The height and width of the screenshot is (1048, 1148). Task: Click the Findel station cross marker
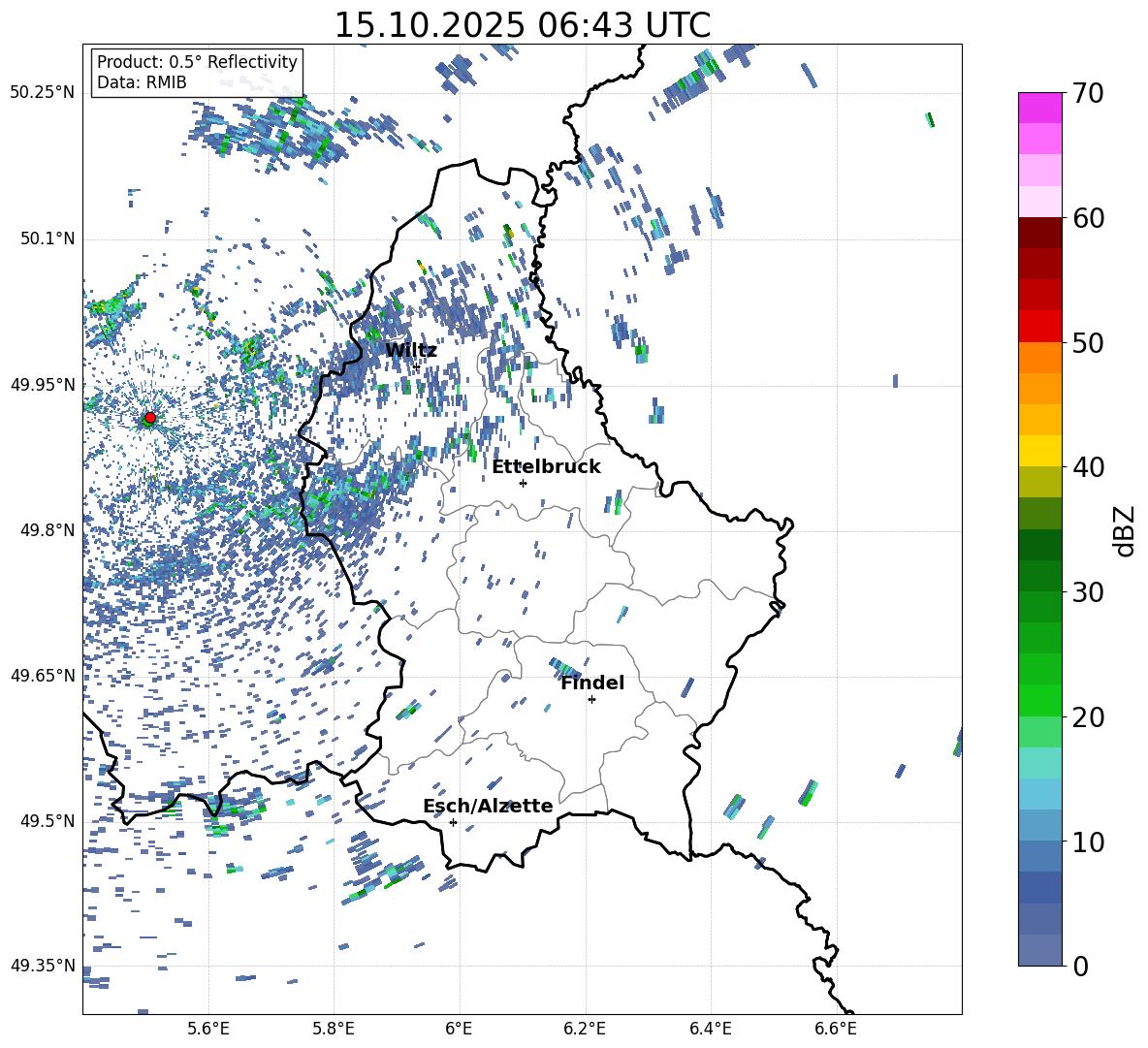(x=591, y=699)
